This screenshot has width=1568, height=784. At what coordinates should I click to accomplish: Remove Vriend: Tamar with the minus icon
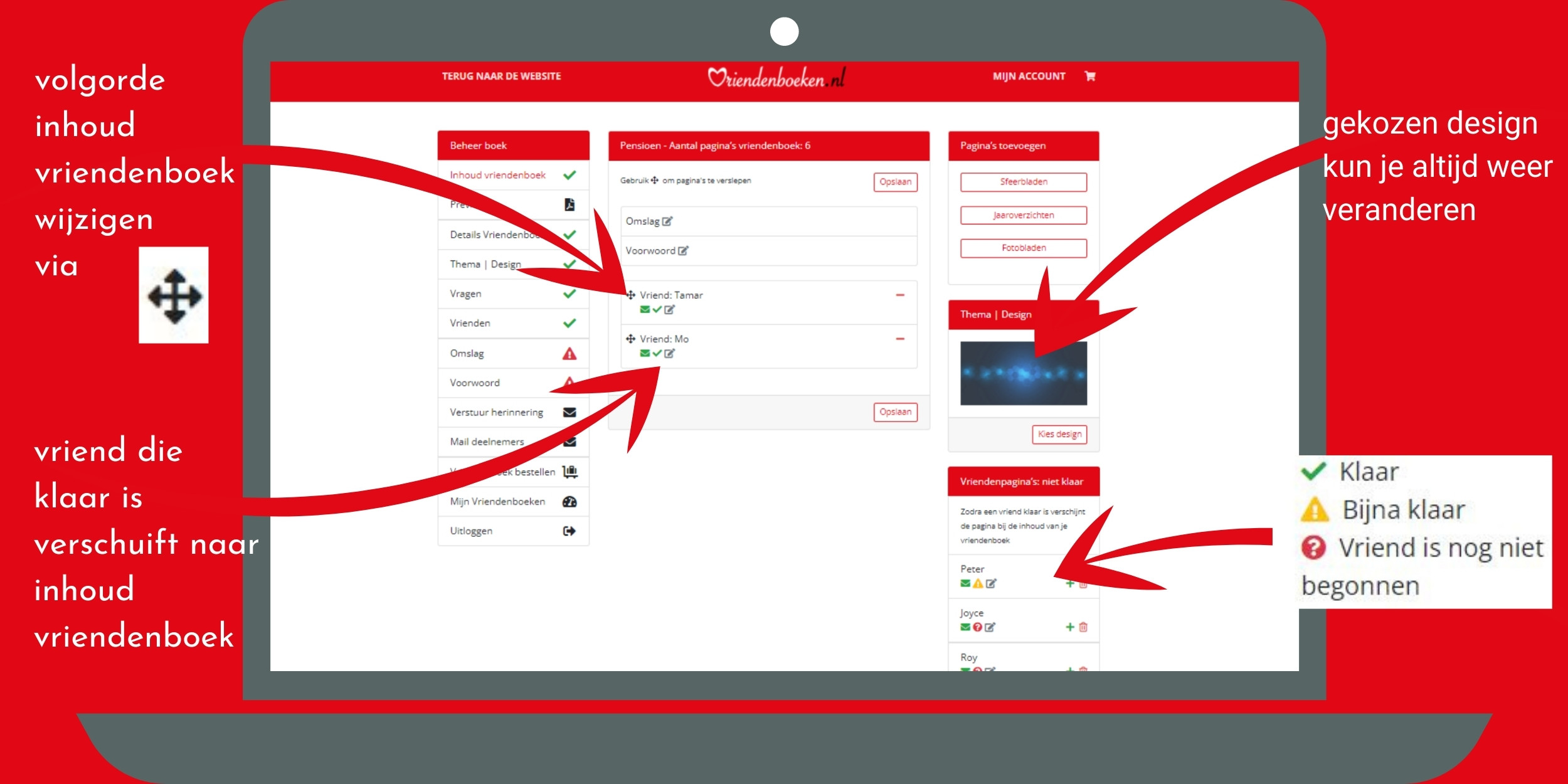pyautogui.click(x=900, y=295)
